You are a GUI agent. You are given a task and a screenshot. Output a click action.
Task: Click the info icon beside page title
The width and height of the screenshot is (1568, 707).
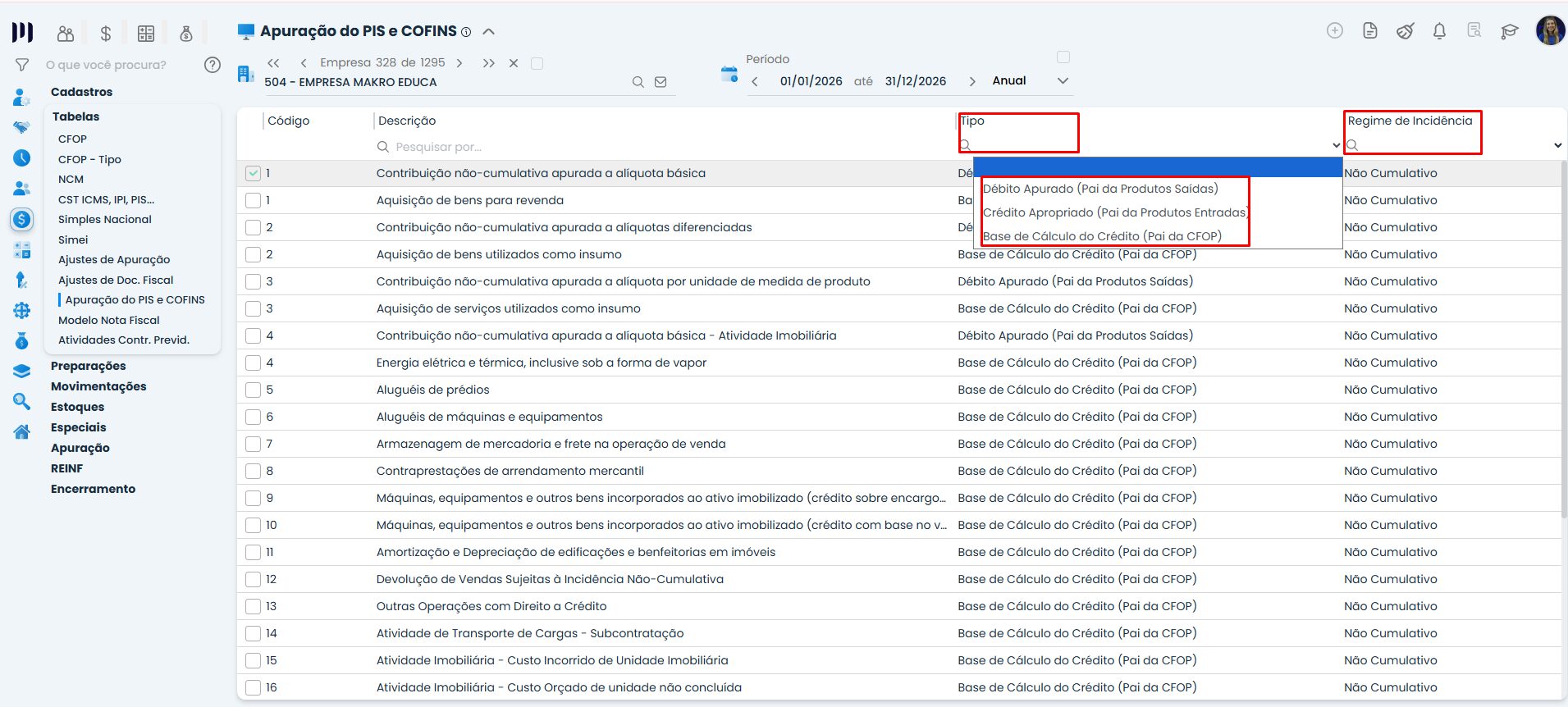[x=466, y=32]
